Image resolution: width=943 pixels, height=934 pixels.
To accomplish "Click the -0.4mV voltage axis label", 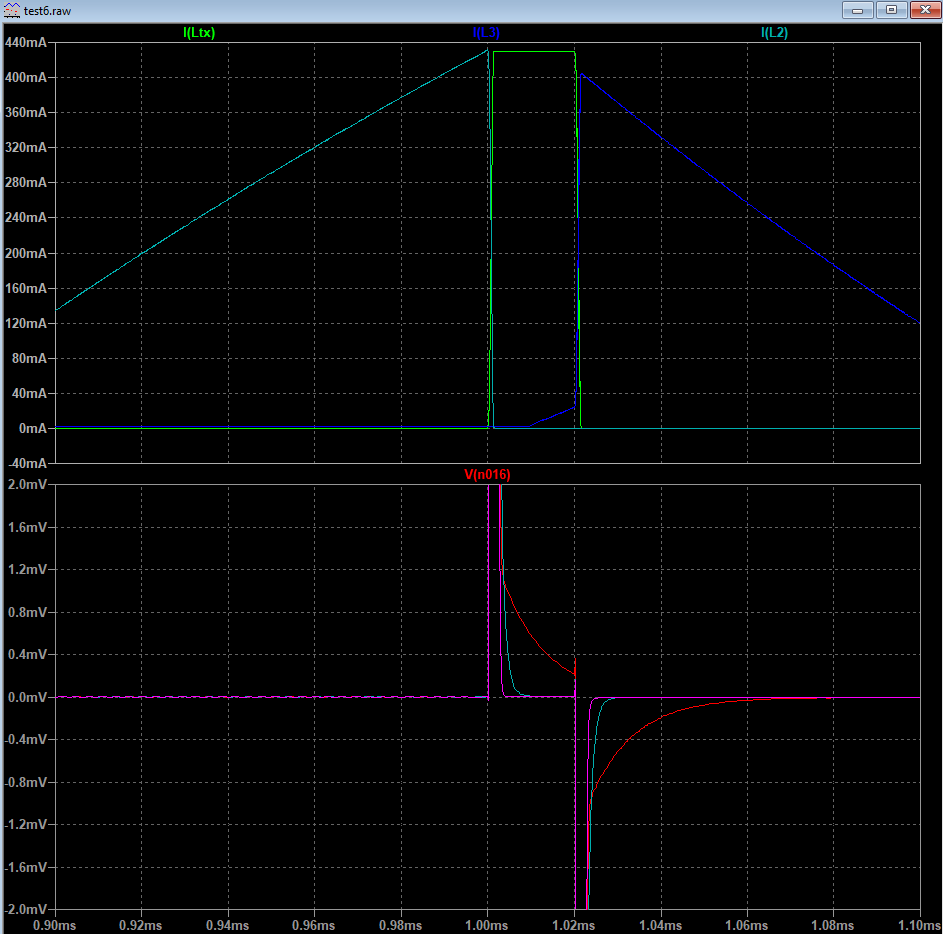I will click(x=25, y=739).
